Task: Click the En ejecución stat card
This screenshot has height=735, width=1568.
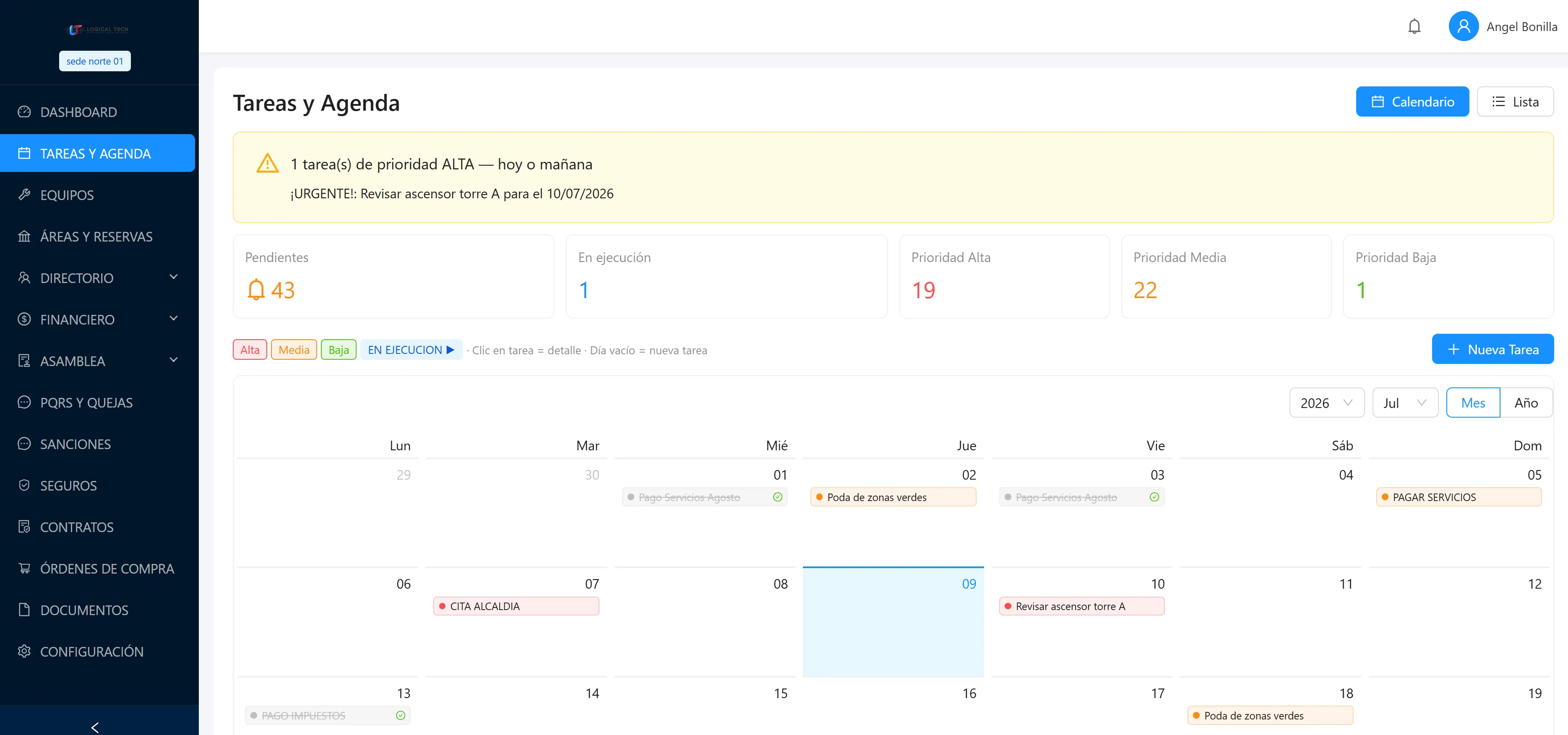Action: coord(726,276)
